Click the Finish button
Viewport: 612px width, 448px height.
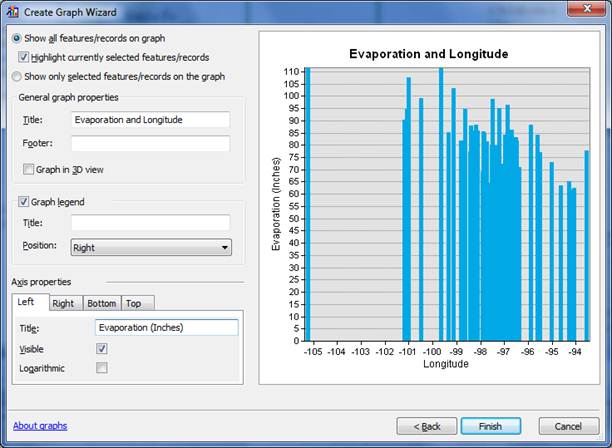tap(490, 426)
